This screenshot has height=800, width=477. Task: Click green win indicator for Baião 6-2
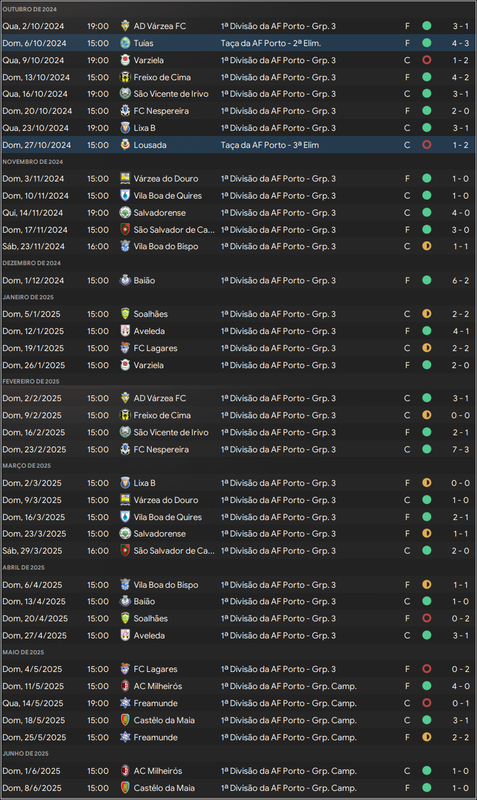pos(427,280)
